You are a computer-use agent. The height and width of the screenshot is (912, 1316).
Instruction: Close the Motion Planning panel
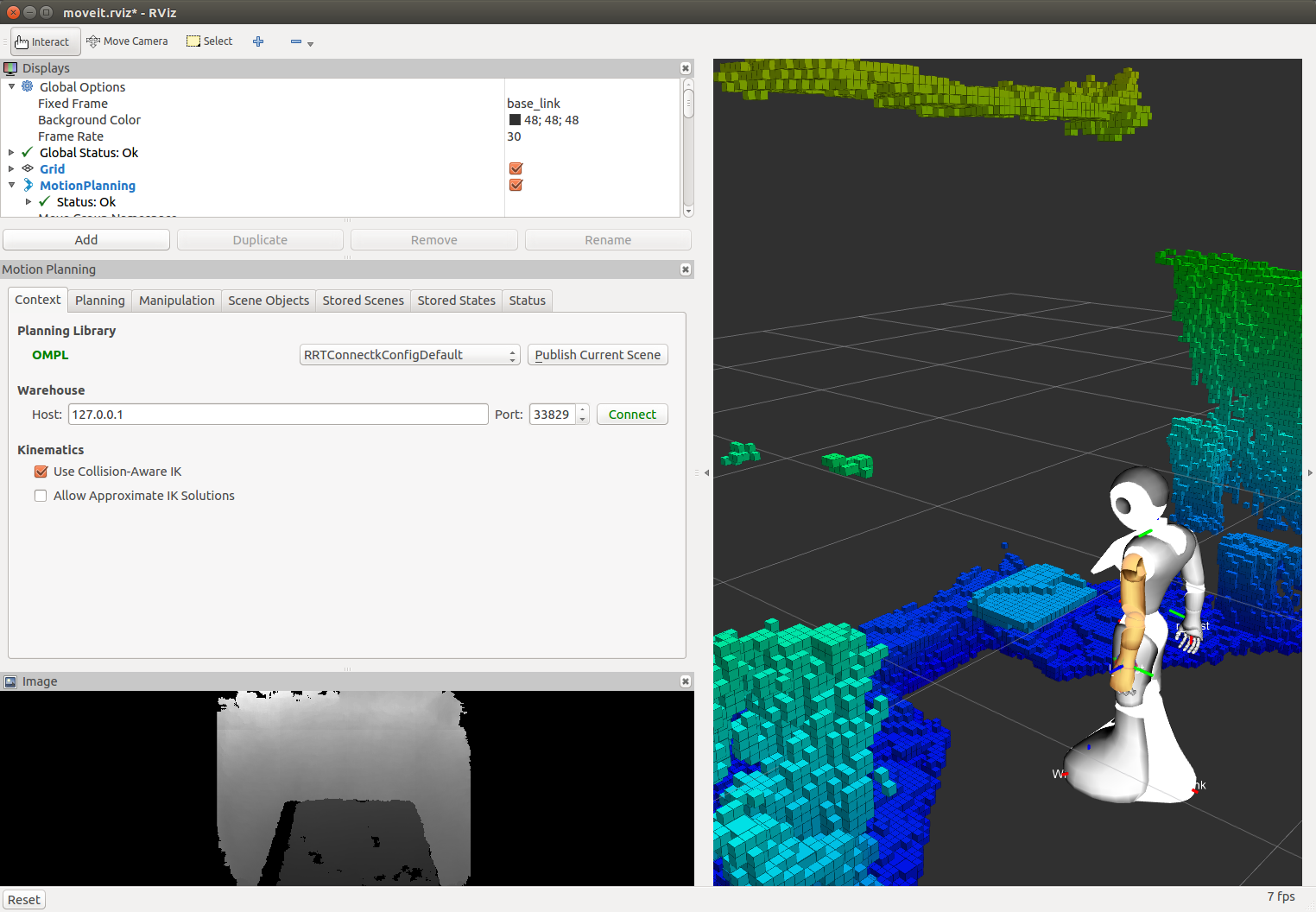coord(686,269)
